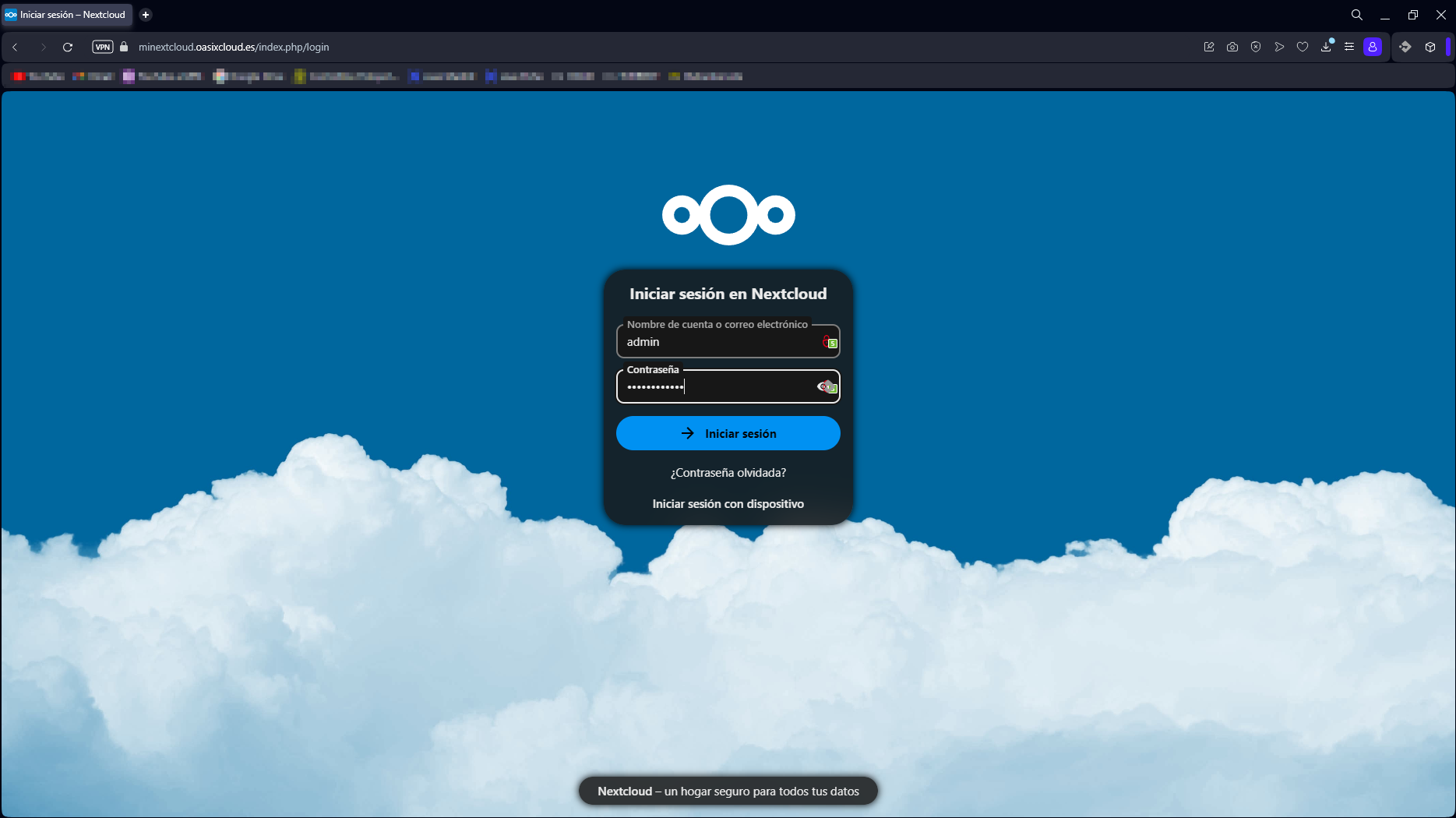Viewport: 1456px width, 818px height.
Task: Open the purple profile account icon
Action: 1373,47
